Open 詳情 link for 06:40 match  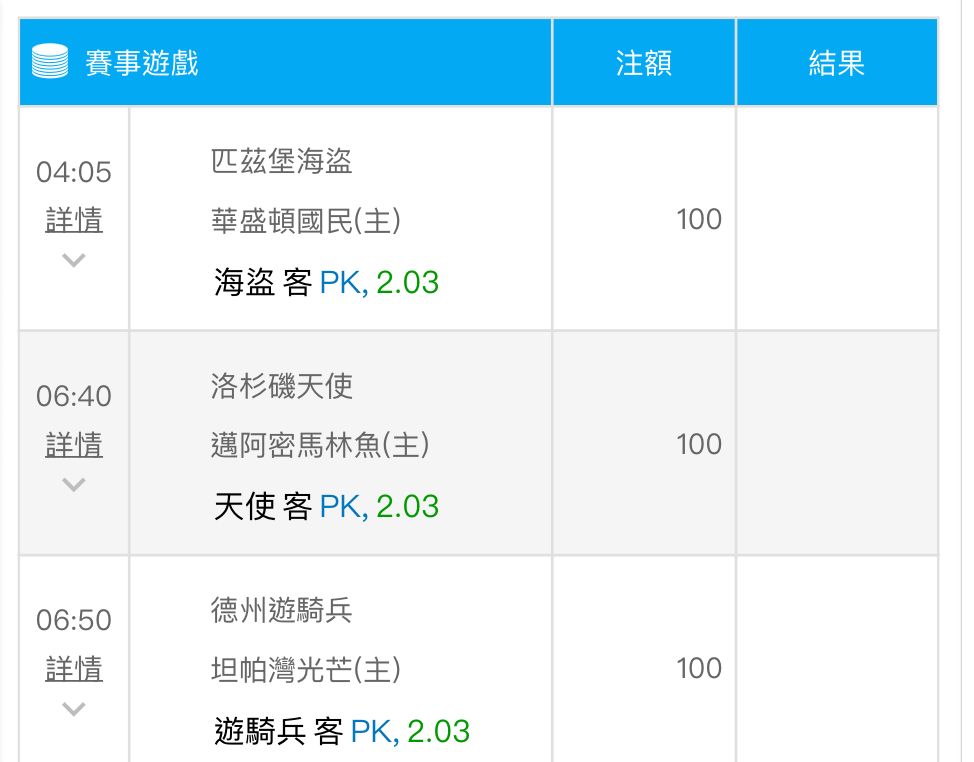point(74,445)
